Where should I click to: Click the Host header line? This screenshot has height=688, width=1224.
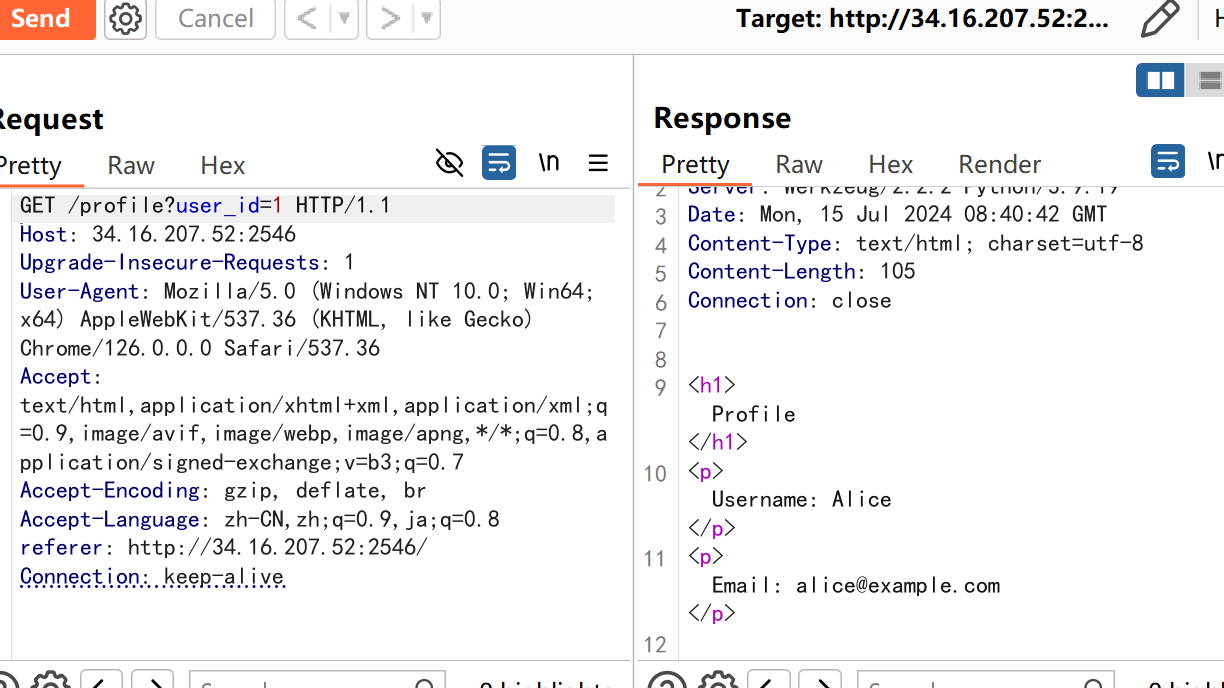pos(158,234)
